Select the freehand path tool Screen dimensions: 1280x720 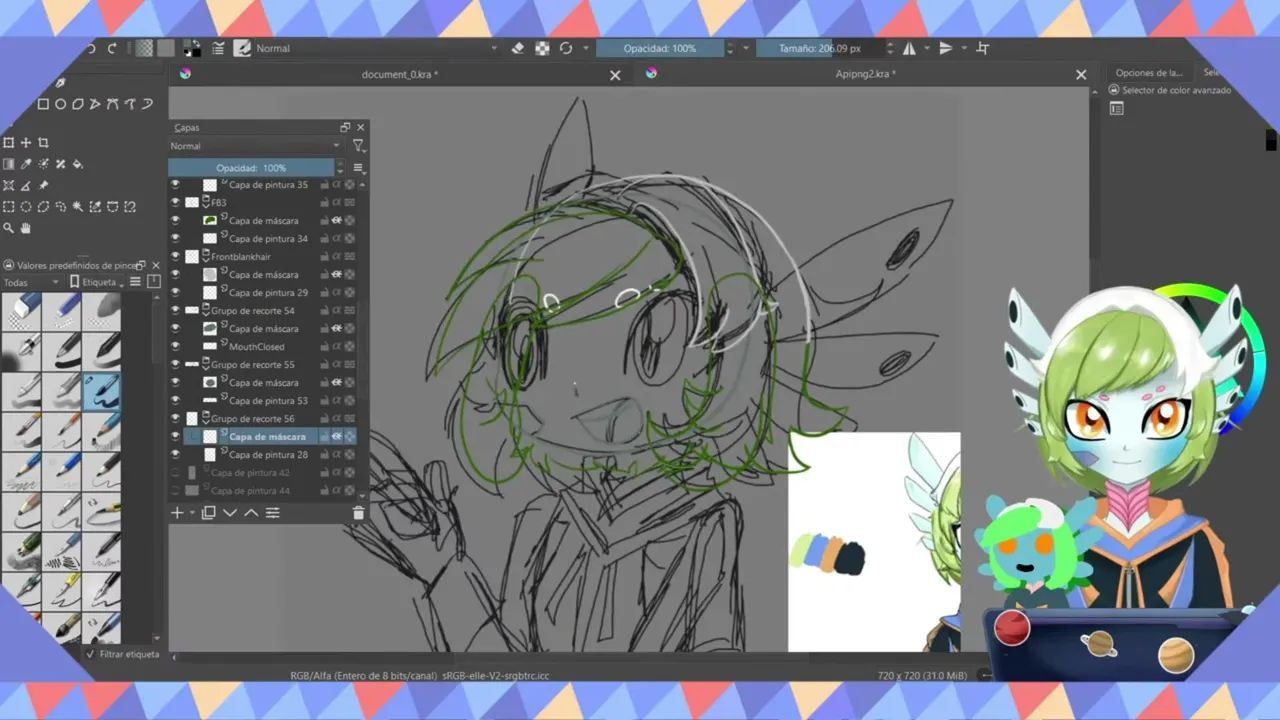pyautogui.click(x=131, y=104)
